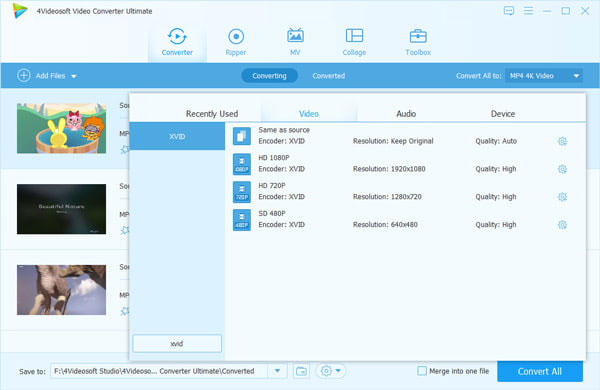The height and width of the screenshot is (390, 600).
Task: Expand the preferences gear dropdown arrow
Action: (x=338, y=371)
